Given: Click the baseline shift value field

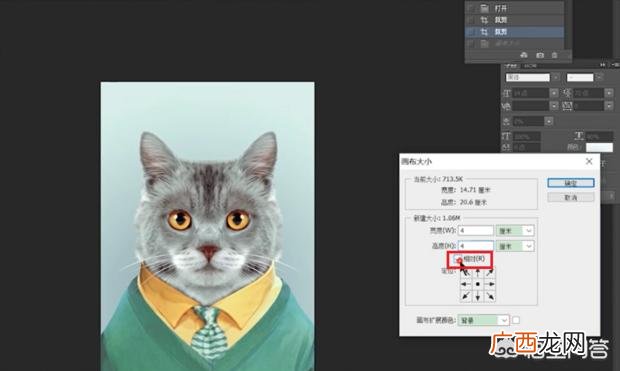Looking at the screenshot, I should (527, 148).
